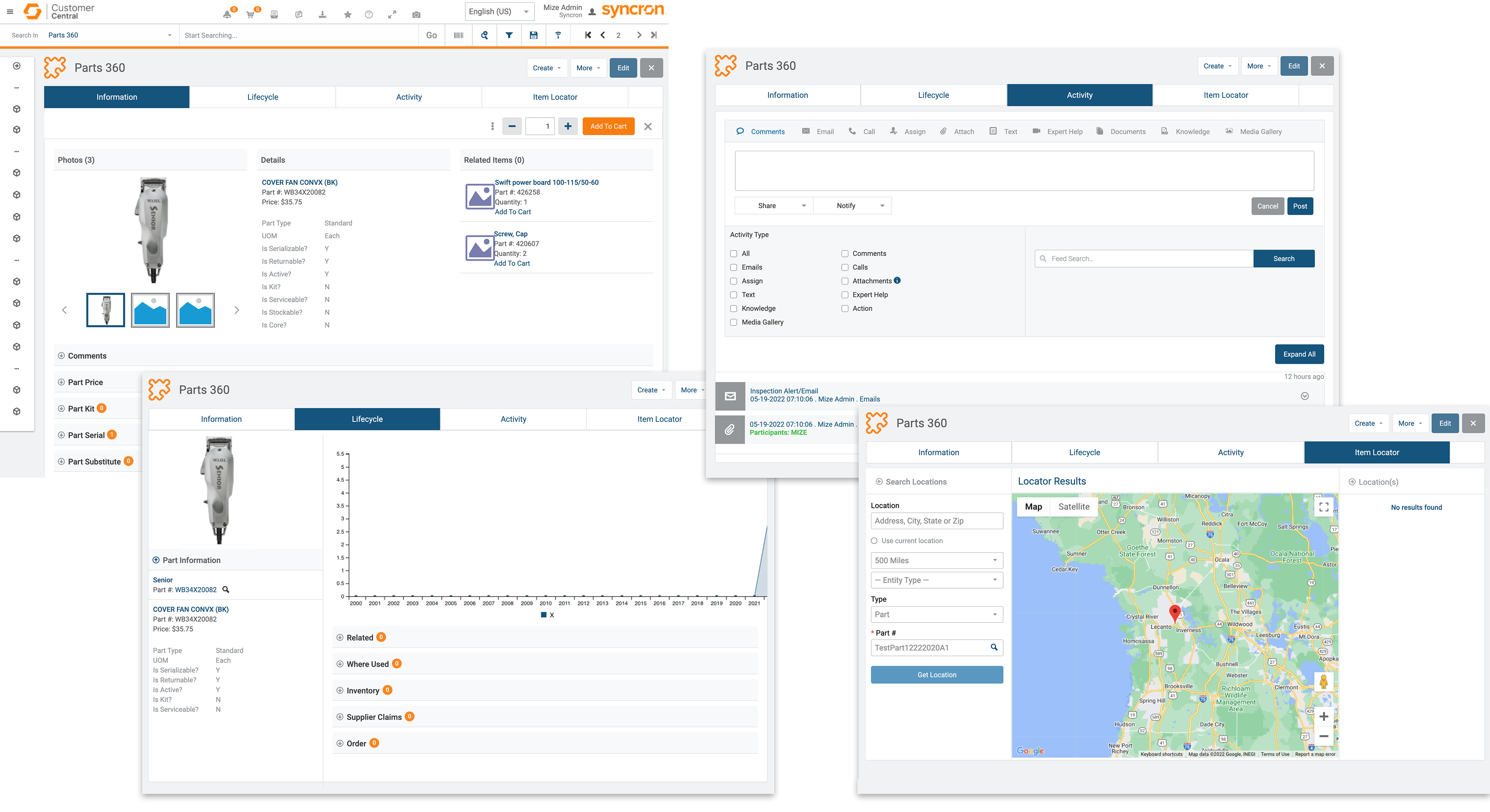Click the Call phone action in Activity
The image size is (1490, 812).
pos(862,132)
